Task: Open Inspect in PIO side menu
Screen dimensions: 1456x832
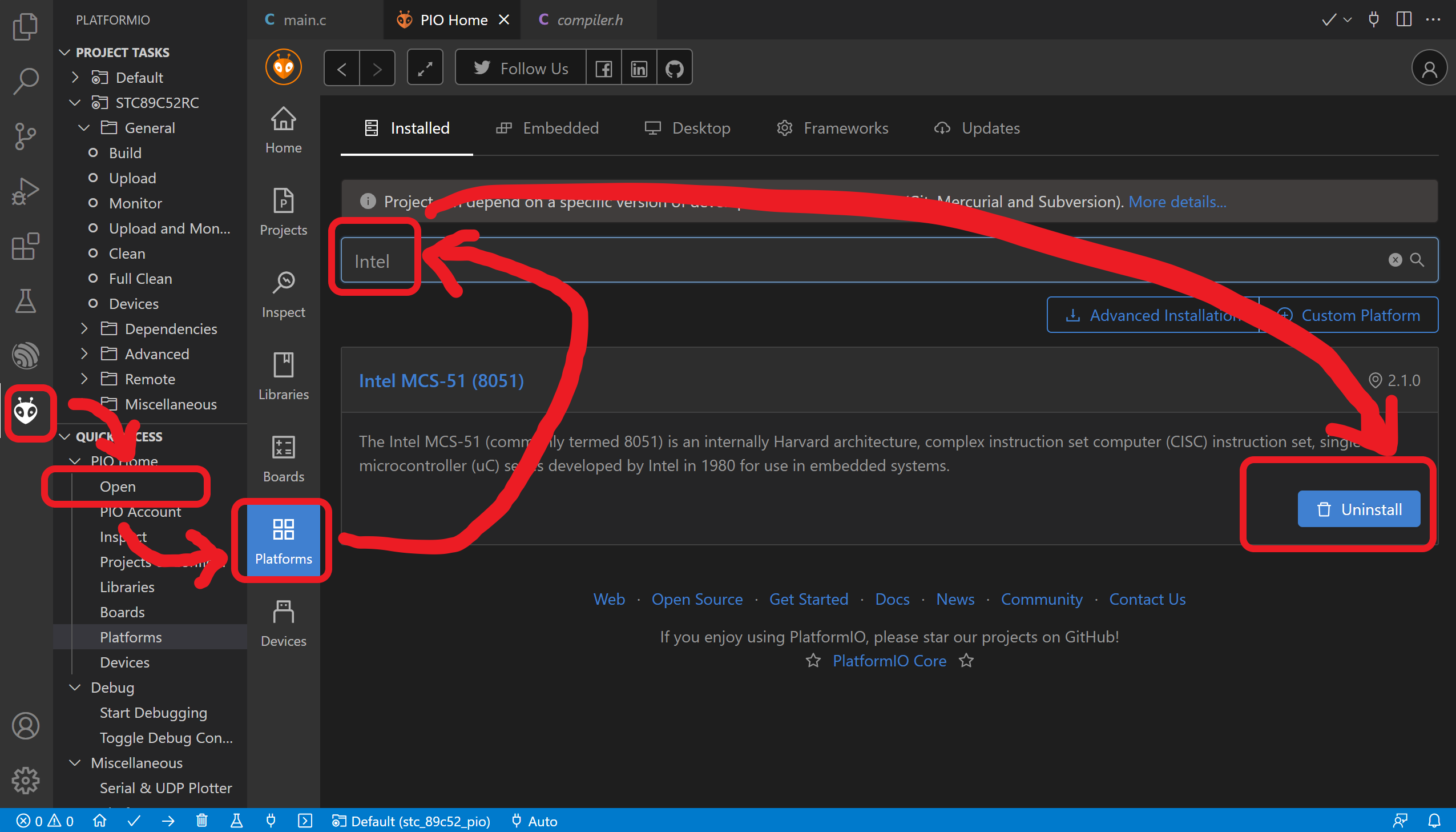Action: coord(283,295)
